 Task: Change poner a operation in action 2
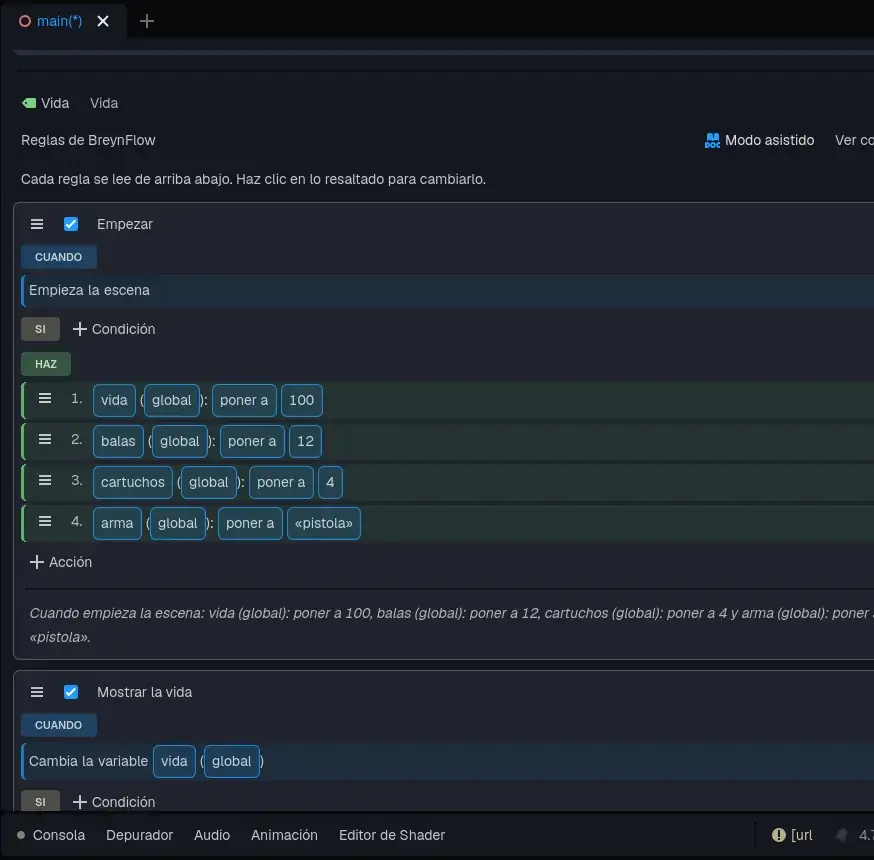point(252,441)
